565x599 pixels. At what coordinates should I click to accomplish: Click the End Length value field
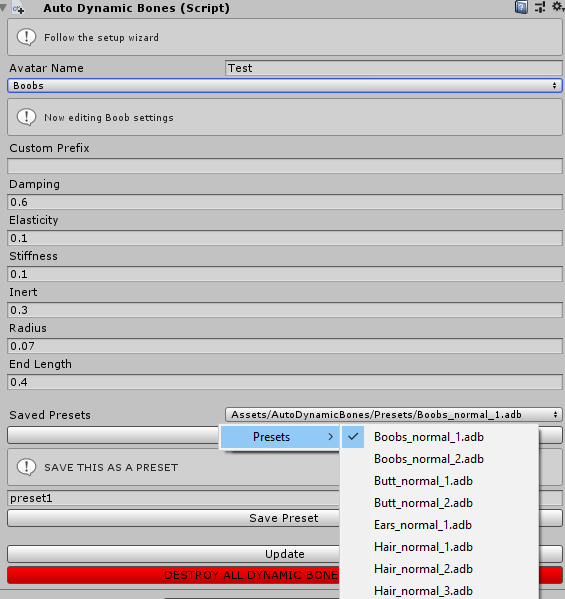point(285,382)
